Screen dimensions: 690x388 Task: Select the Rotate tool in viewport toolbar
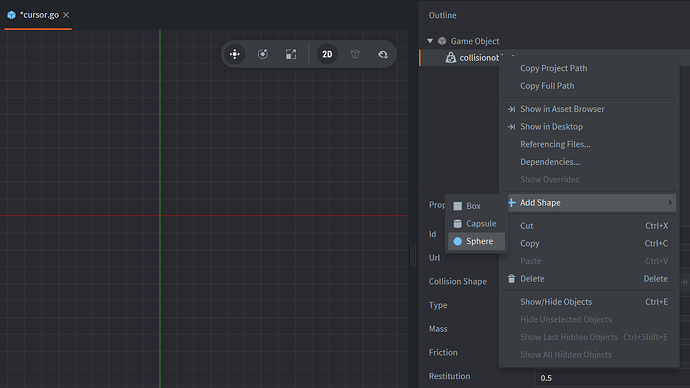[263, 54]
